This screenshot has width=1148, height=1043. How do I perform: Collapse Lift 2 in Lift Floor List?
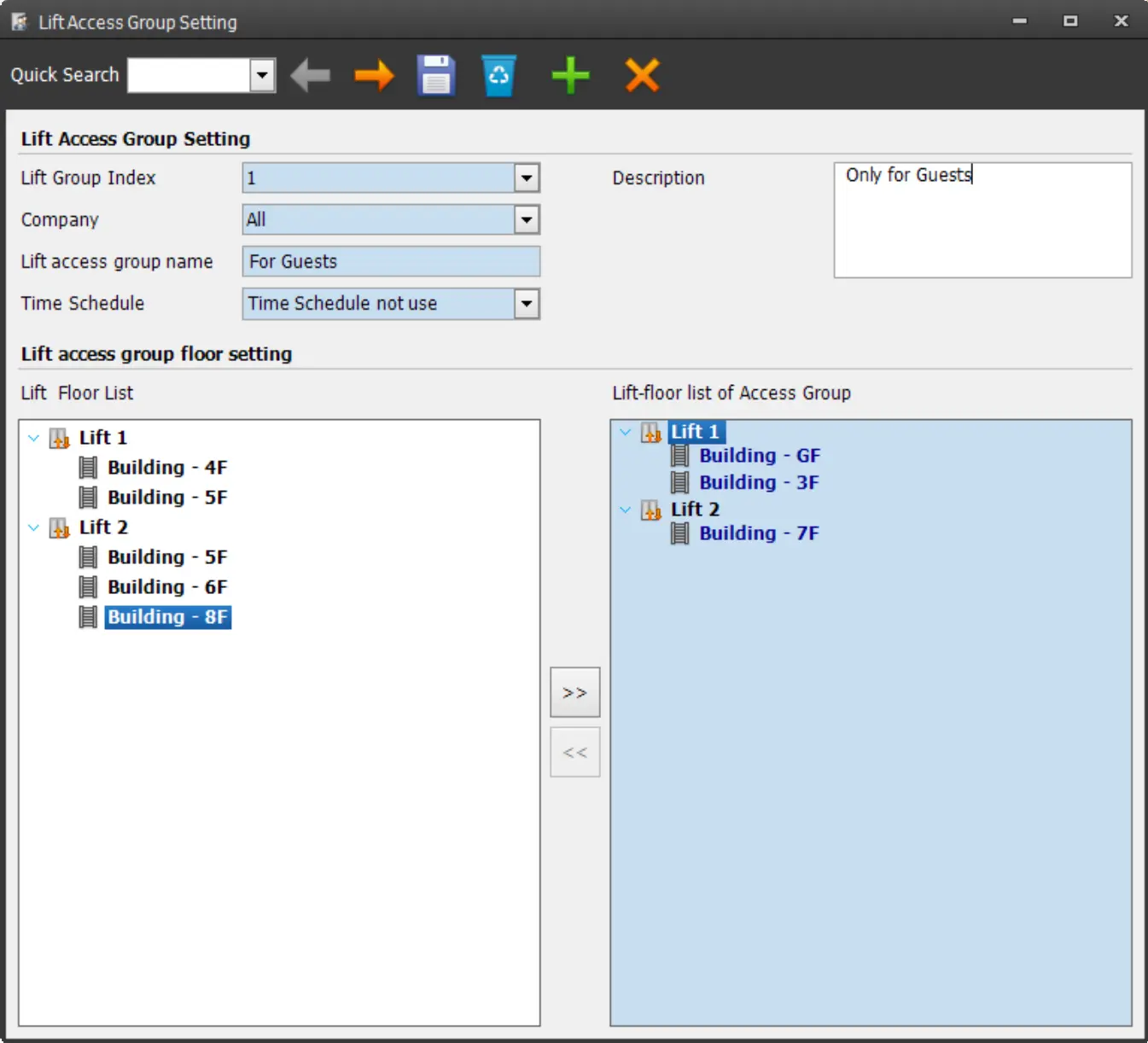coord(34,527)
